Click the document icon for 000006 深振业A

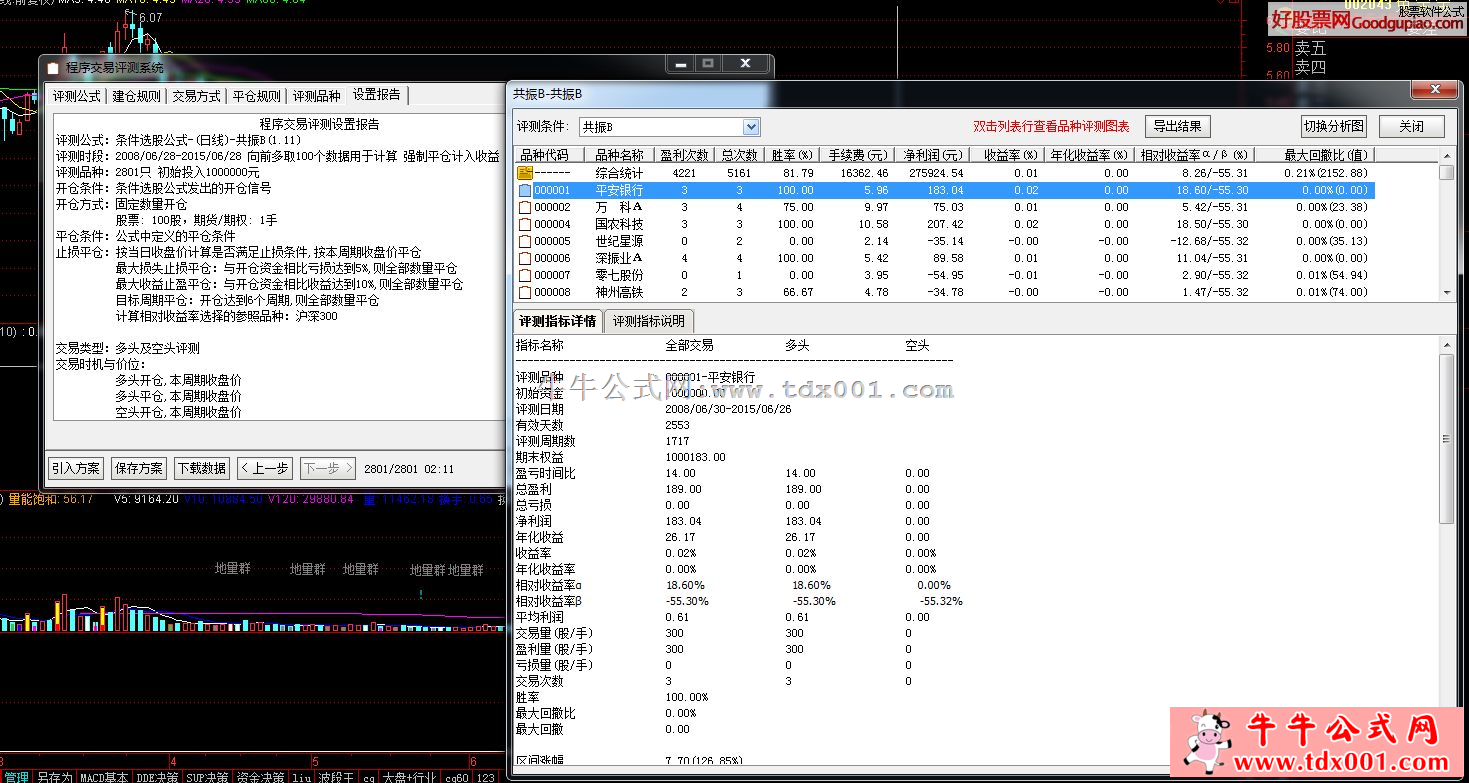524,258
